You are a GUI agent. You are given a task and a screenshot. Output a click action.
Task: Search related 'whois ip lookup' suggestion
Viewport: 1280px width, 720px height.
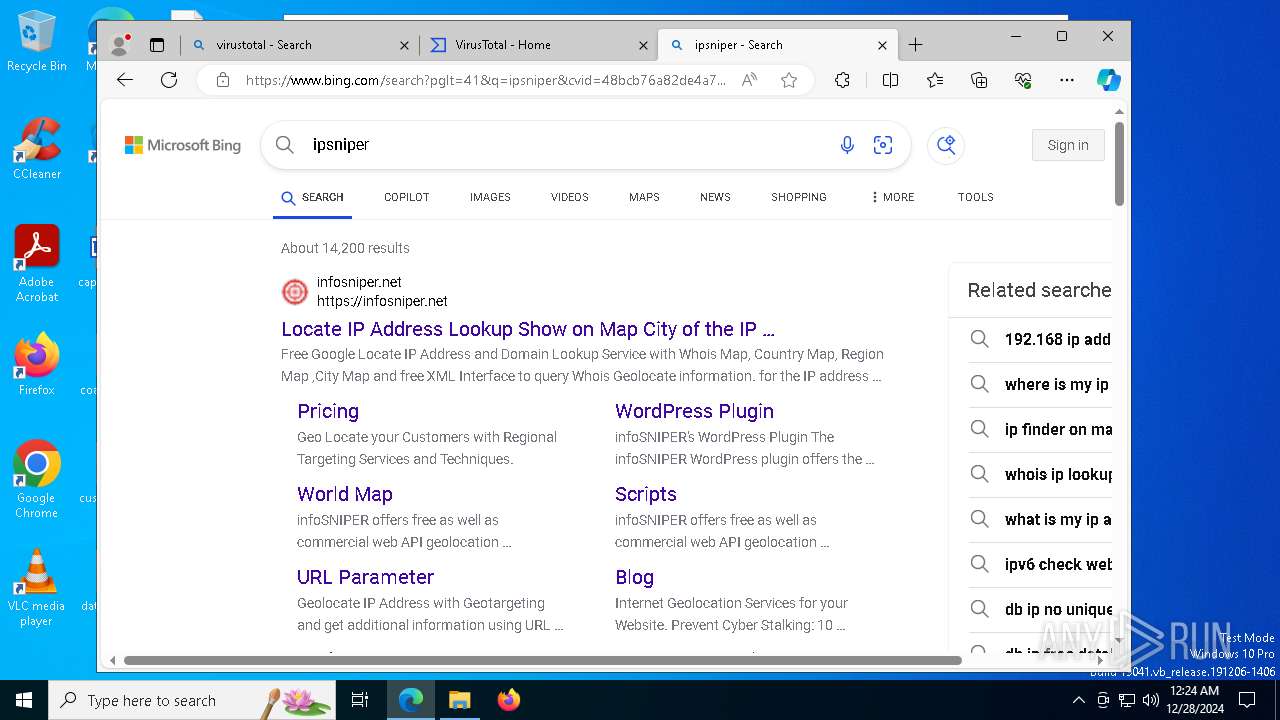[1040, 474]
